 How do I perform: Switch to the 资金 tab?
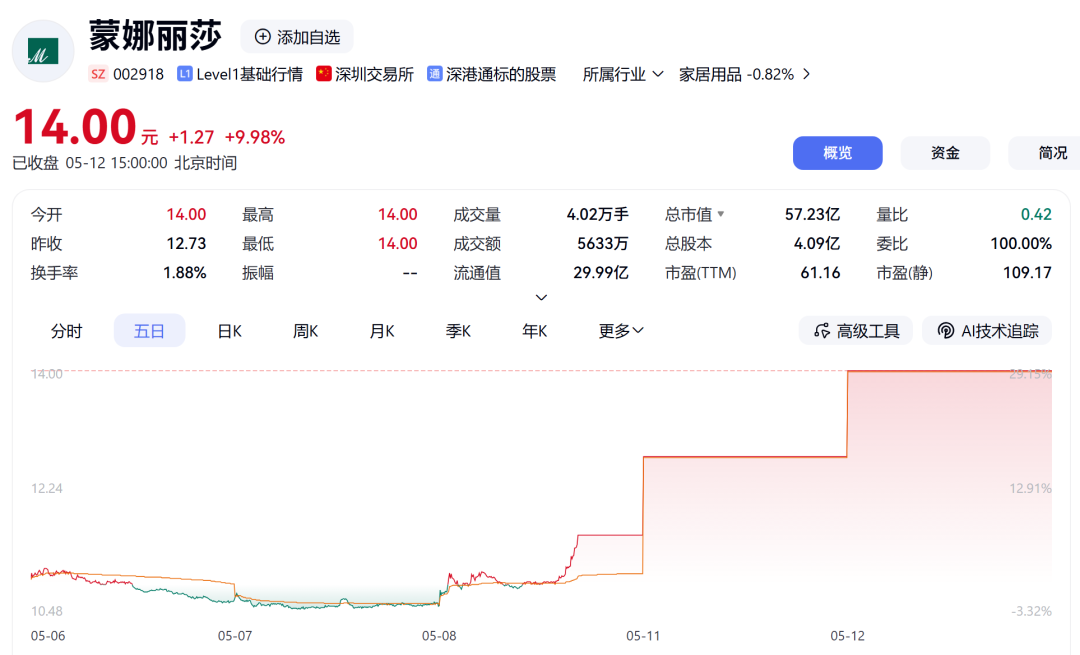click(x=945, y=153)
